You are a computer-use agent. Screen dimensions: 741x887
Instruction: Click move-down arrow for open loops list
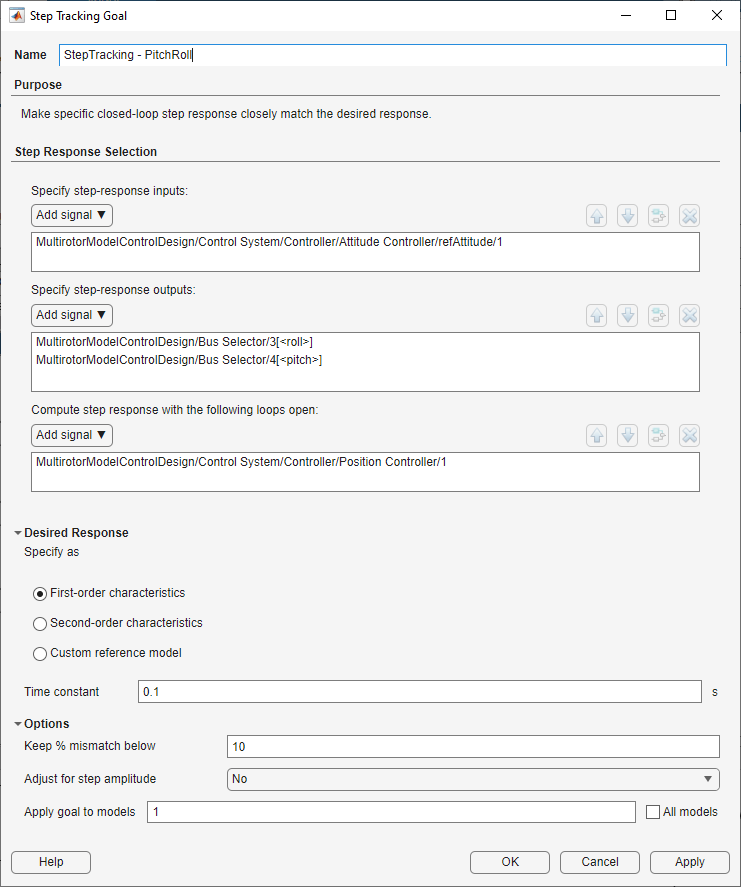(627, 435)
